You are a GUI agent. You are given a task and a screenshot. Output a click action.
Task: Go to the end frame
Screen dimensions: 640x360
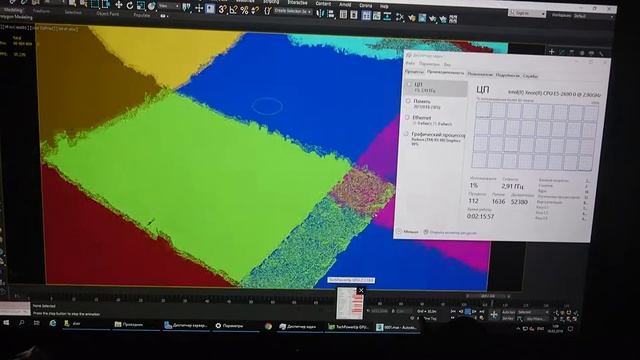pos(482,312)
